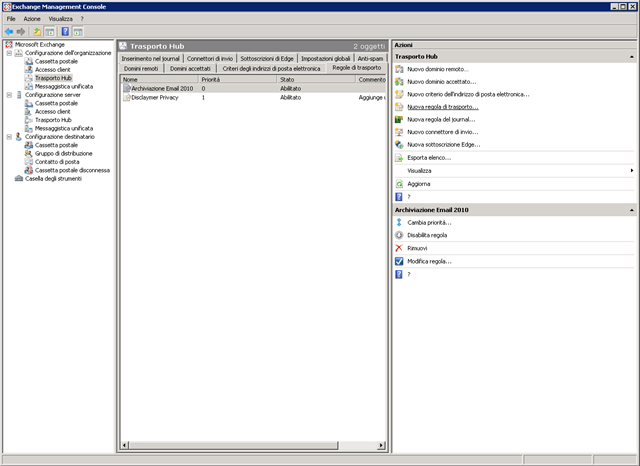Open the ? help menu

tap(82, 19)
